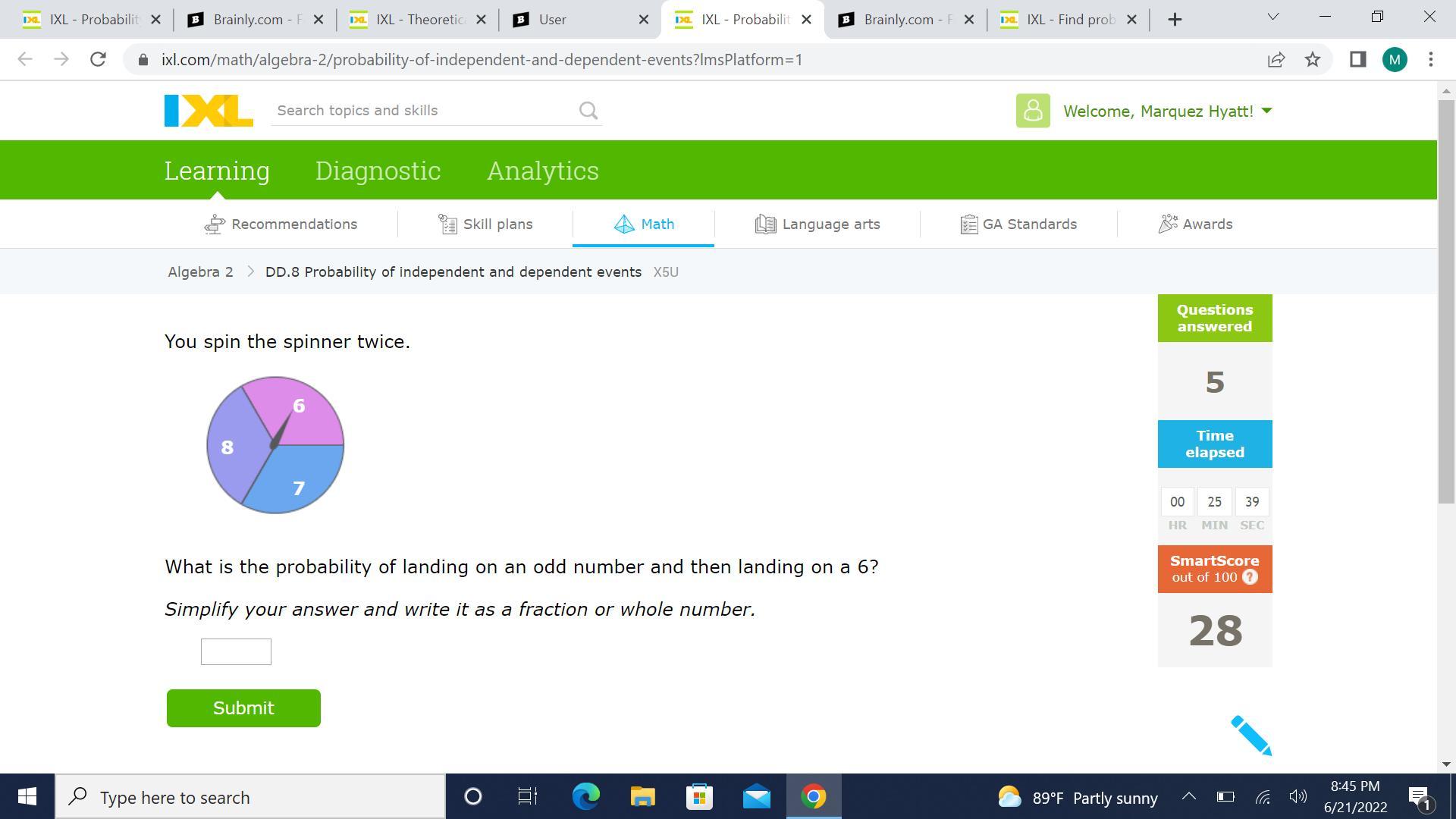This screenshot has height=819, width=1456.
Task: Open Microsoft Edge from the taskbar
Action: (585, 797)
